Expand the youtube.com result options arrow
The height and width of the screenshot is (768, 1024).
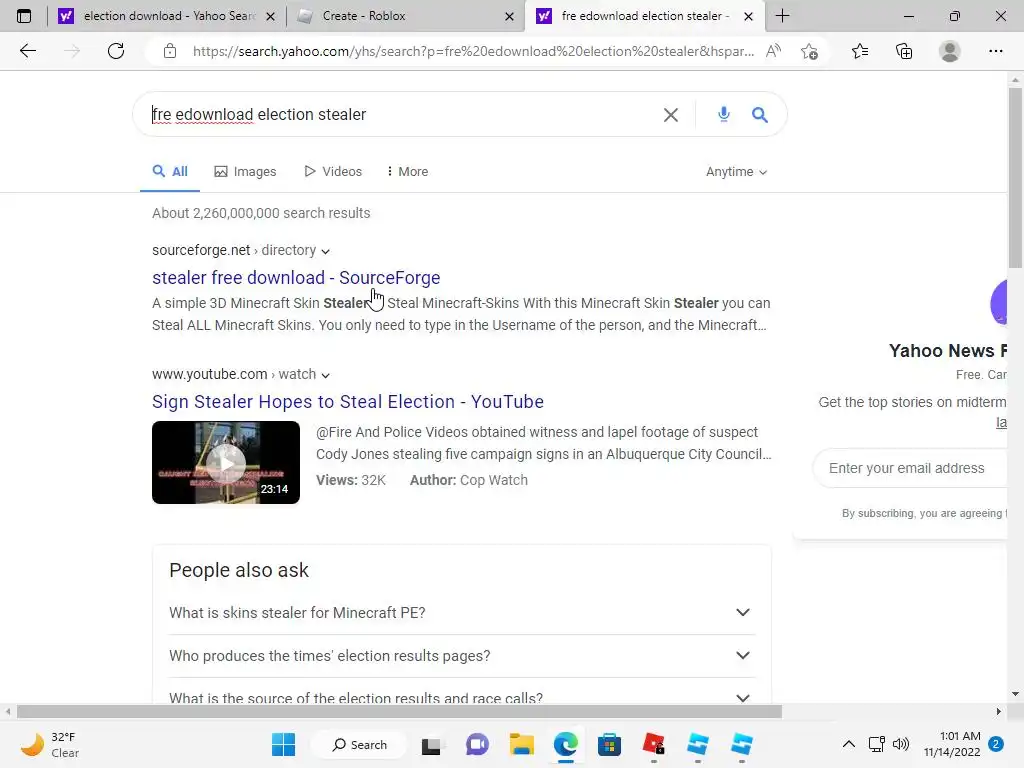326,376
